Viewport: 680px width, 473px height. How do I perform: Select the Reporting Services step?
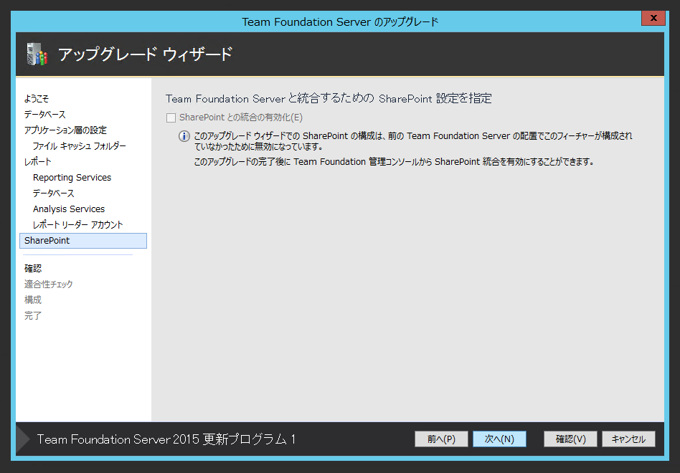tap(72, 177)
